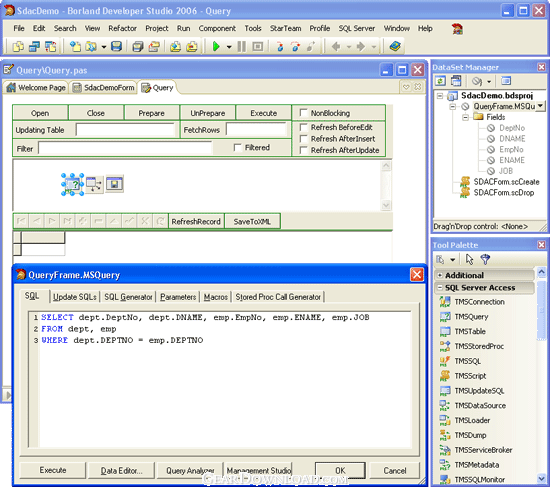Image resolution: width=550 pixels, height=487 pixels.
Task: Click the SaveToXML button
Action: [x=252, y=222]
